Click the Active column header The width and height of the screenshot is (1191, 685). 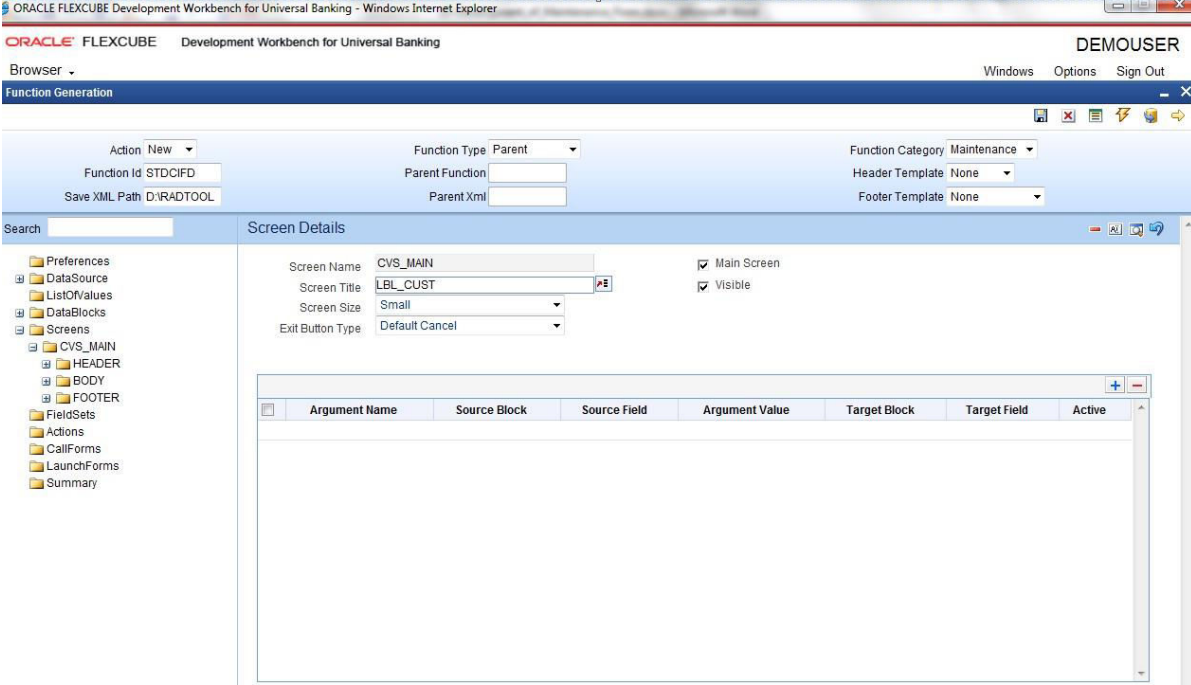point(1089,410)
